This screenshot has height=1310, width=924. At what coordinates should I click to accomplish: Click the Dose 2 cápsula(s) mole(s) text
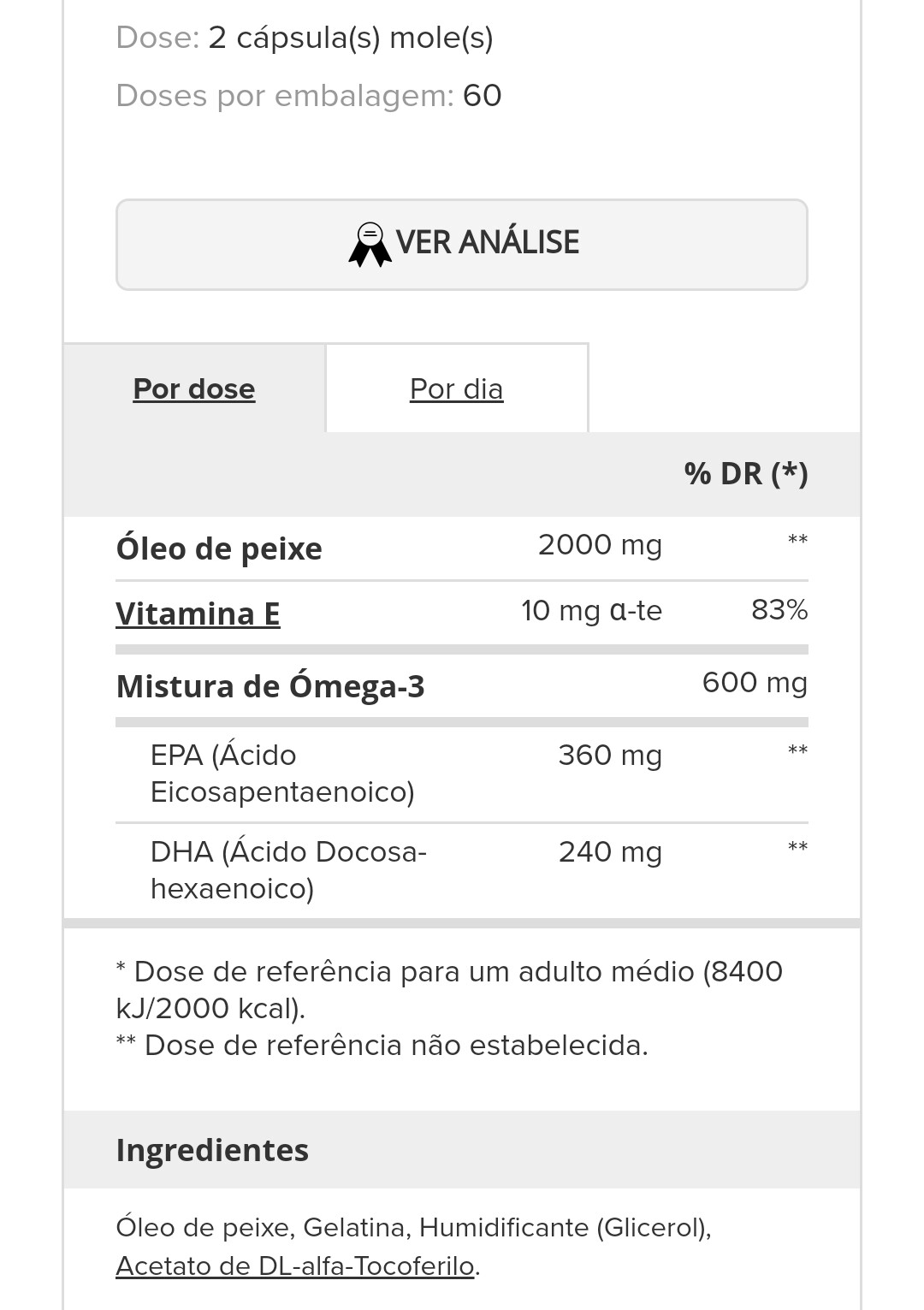click(x=305, y=38)
